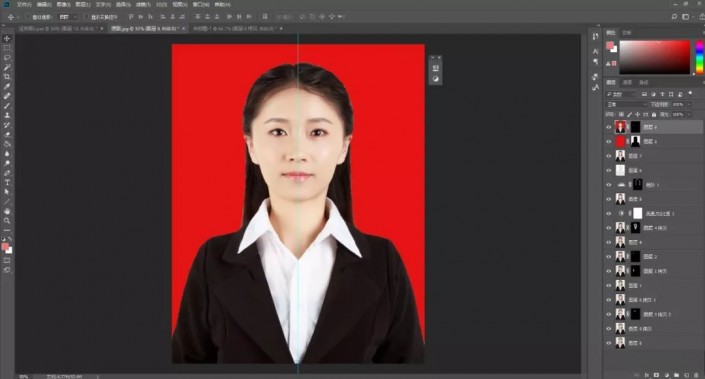Toggle visibility of layer 图层 6
The image size is (705, 379).
point(609,170)
